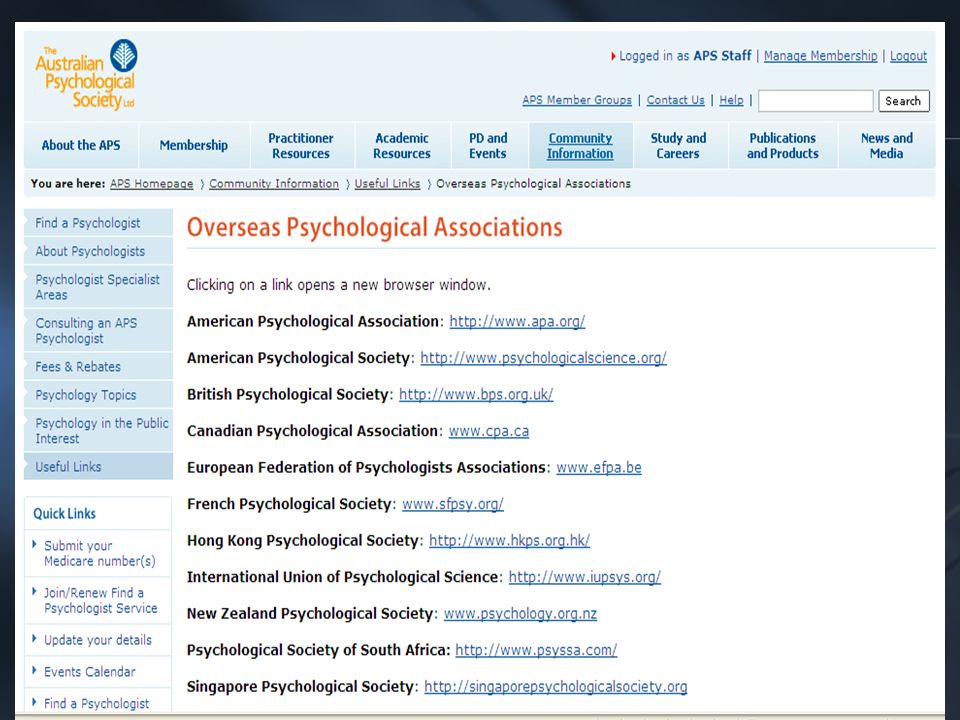The width and height of the screenshot is (960, 720).
Task: Click 'Logged in as APS Staff' text
Action: [x=685, y=56]
